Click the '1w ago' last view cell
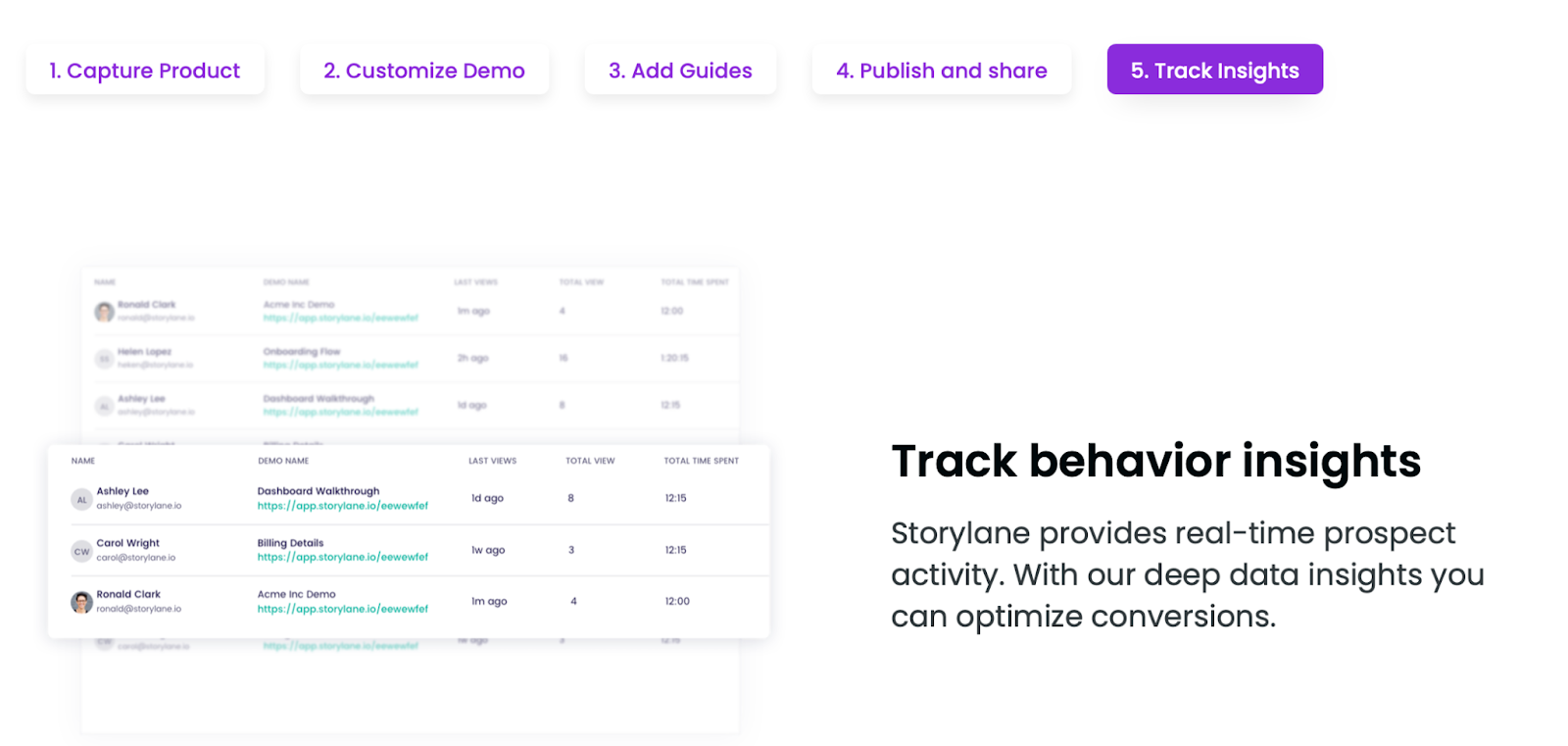1568x746 pixels. 488,550
